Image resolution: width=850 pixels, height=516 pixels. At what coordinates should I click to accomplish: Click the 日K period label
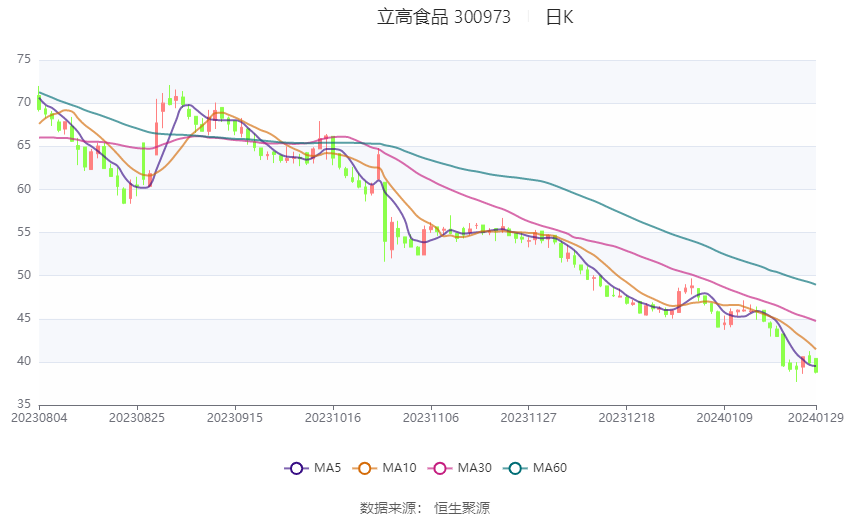coord(559,17)
